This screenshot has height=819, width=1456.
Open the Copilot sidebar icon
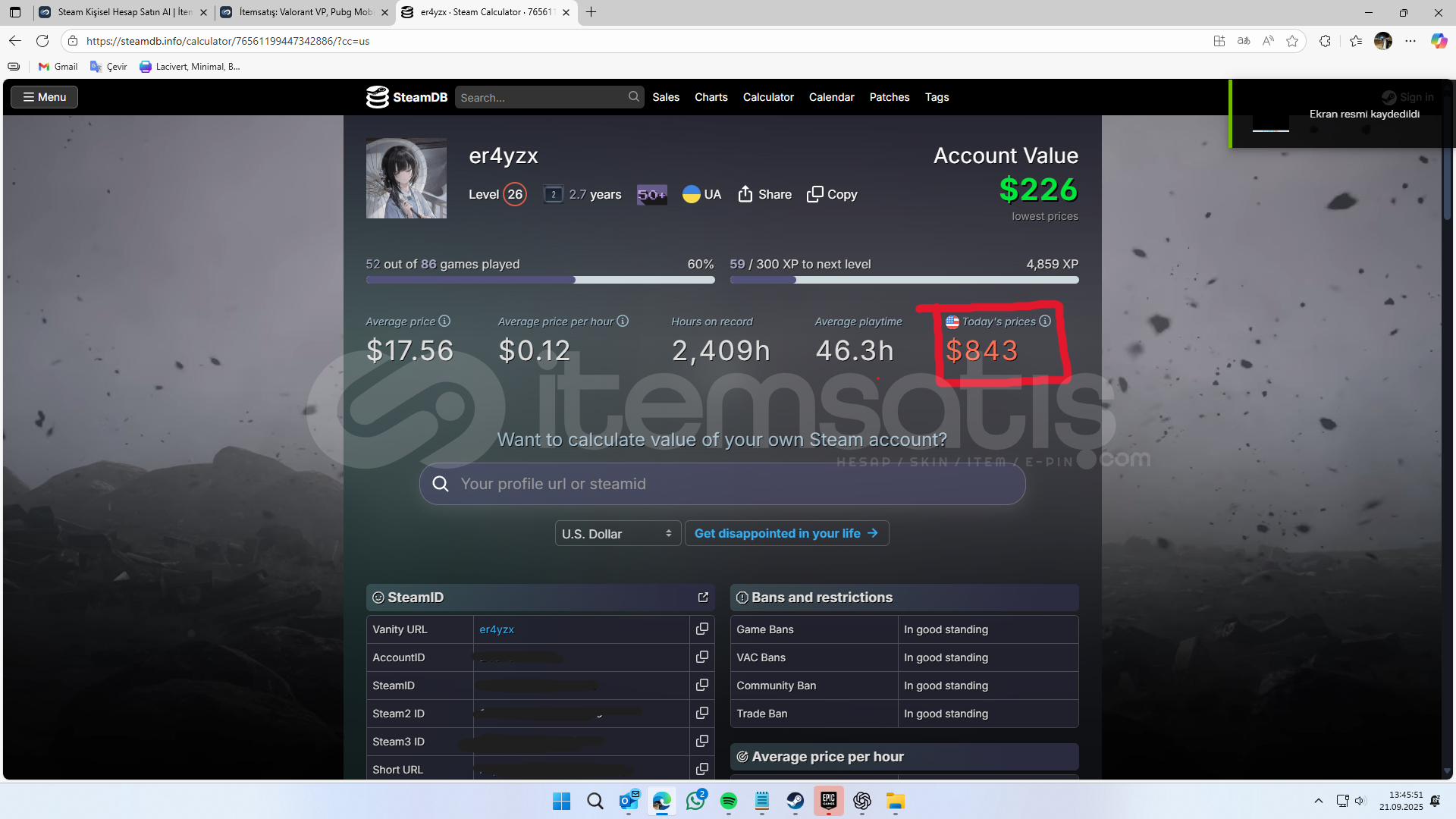point(1439,41)
